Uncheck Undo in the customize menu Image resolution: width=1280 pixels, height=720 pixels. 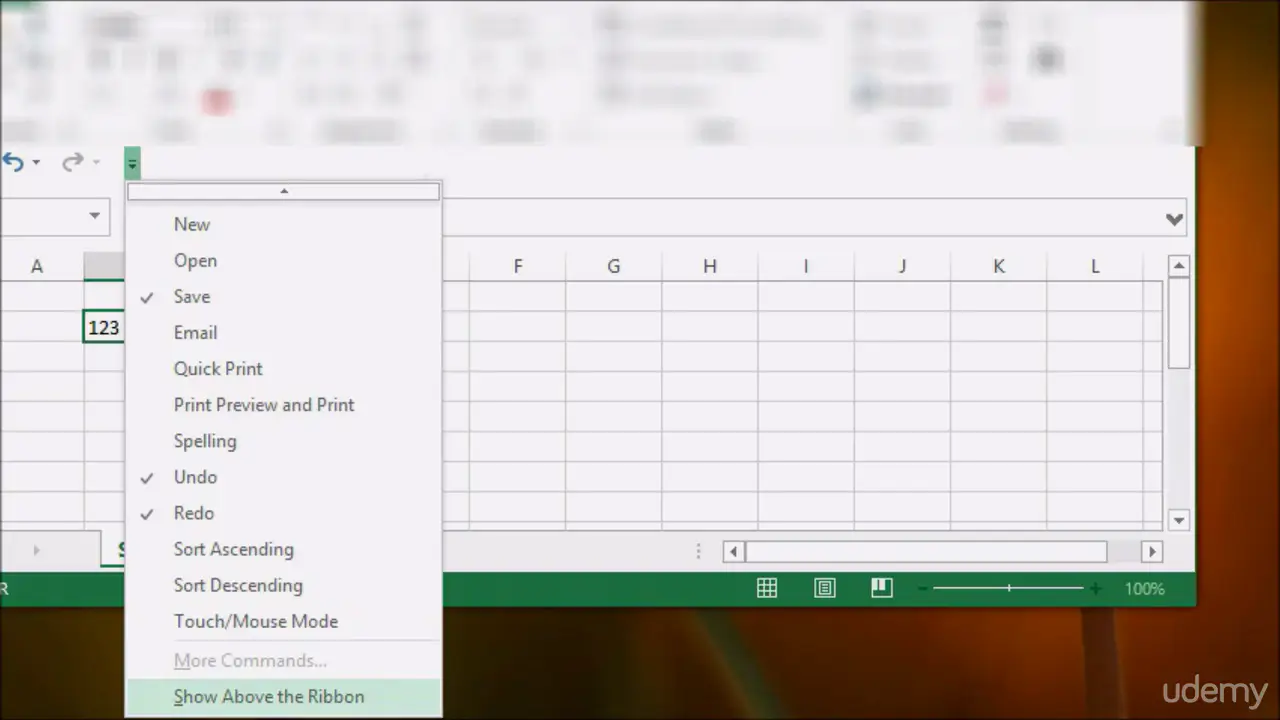tap(283, 477)
